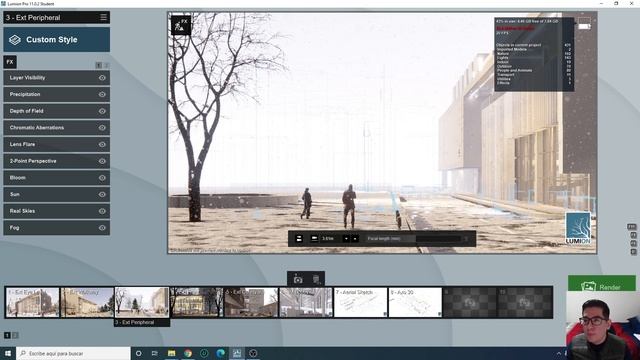This screenshot has height=360, width=640.
Task: Toggle the Depth of Field eye icon
Action: (102, 111)
